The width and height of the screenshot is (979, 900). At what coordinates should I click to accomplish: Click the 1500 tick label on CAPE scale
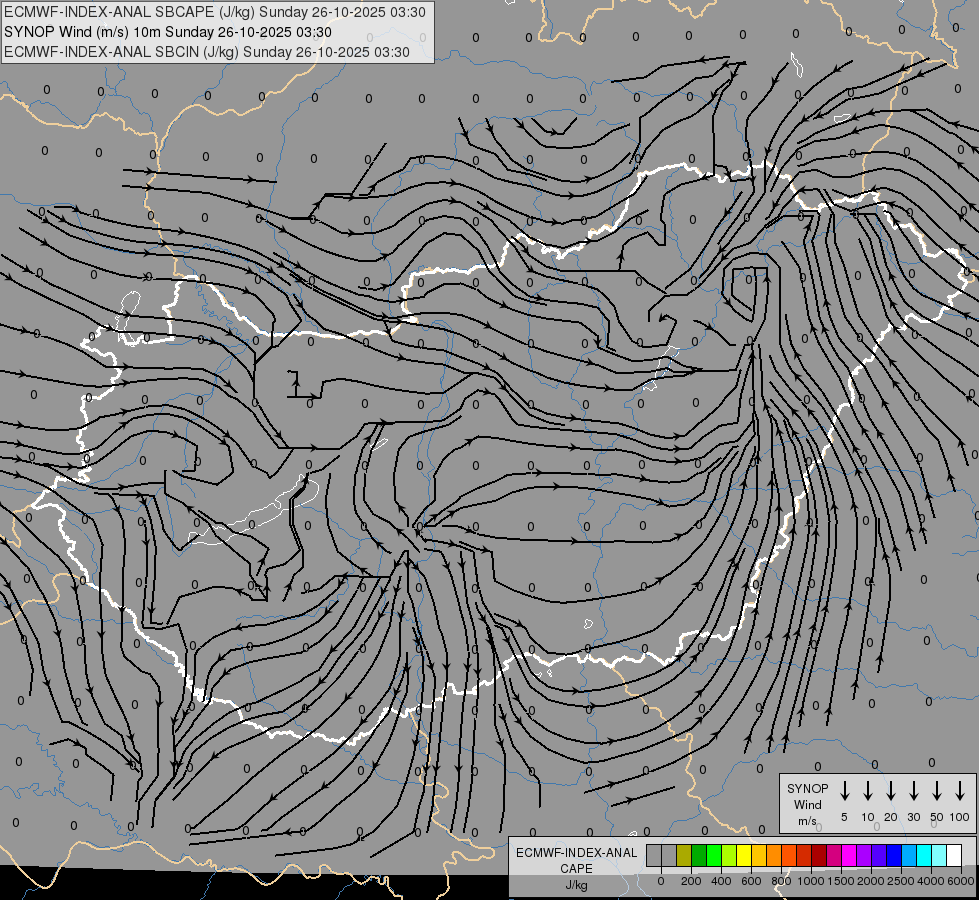coord(841,881)
